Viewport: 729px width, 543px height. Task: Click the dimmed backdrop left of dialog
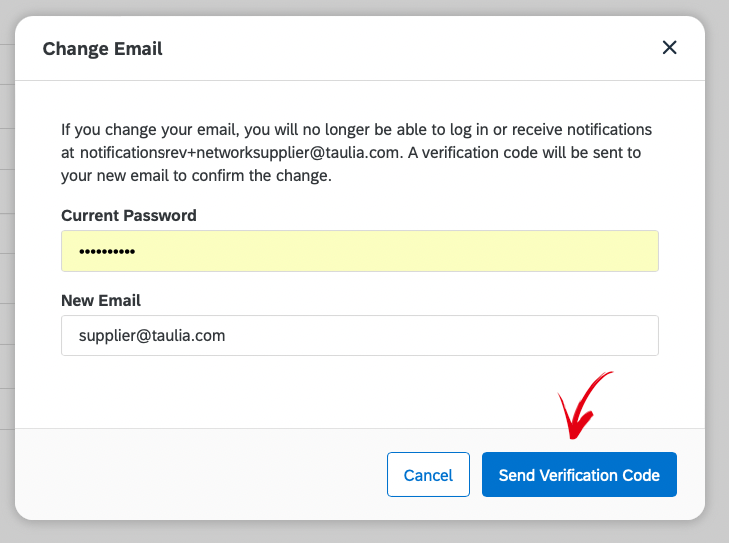pyautogui.click(x=7, y=270)
